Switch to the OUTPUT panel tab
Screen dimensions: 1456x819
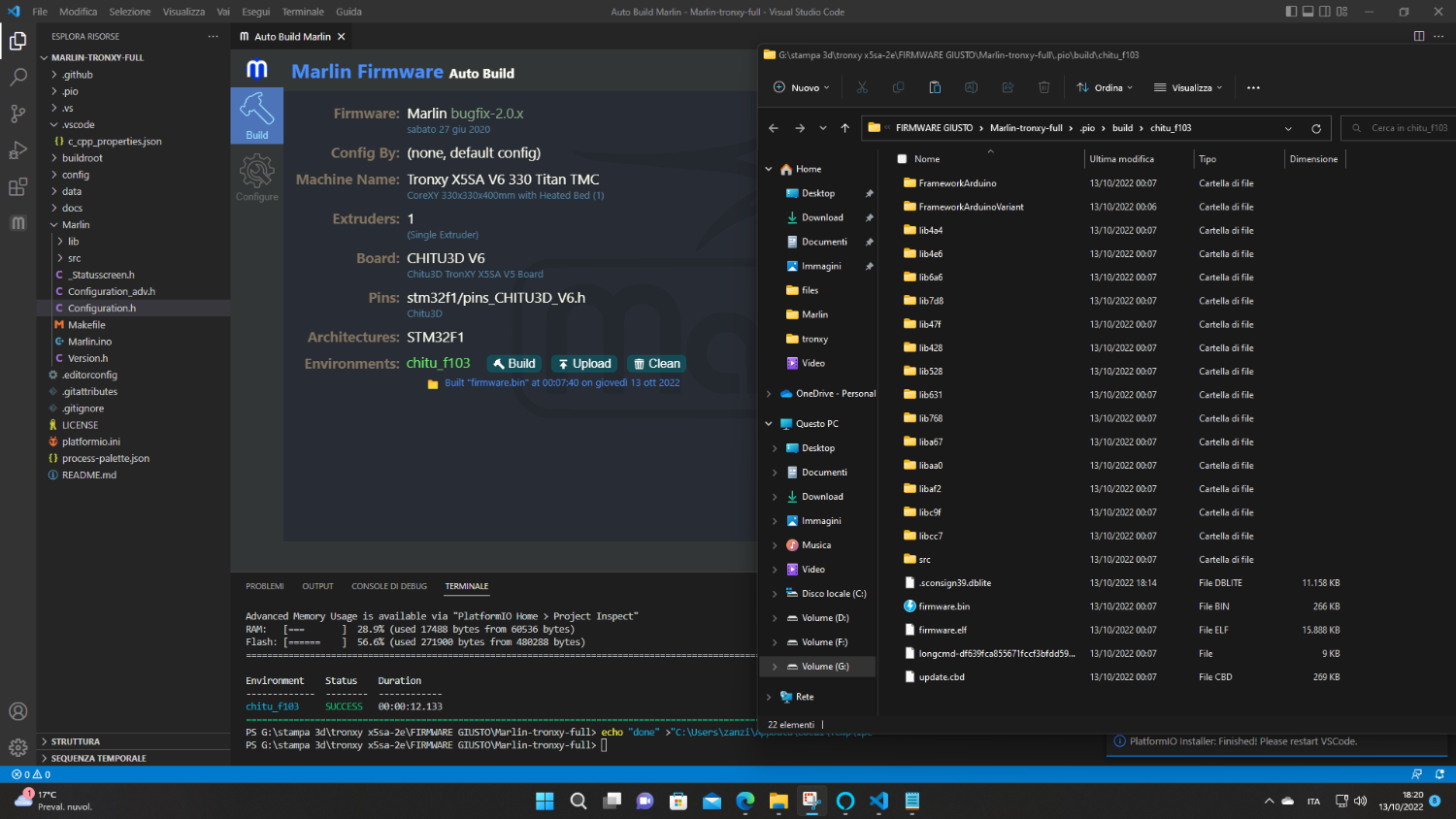[317, 586]
